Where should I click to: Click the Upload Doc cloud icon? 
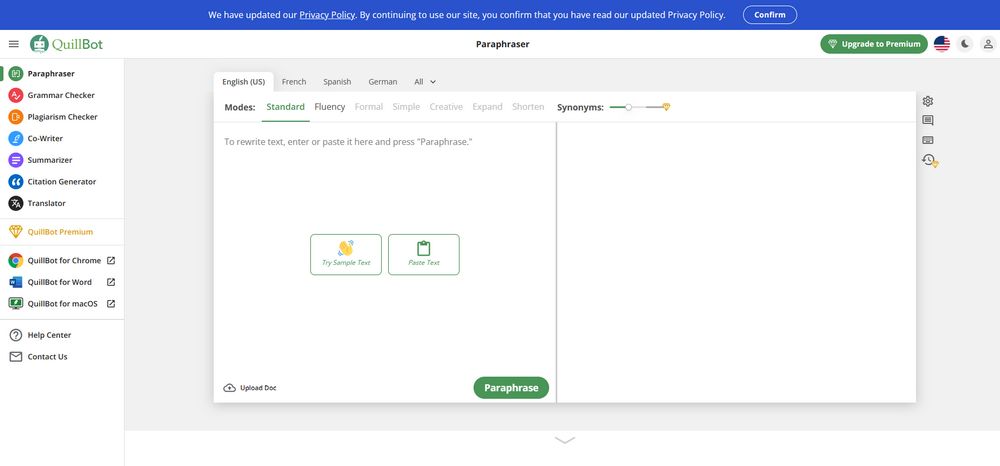230,388
